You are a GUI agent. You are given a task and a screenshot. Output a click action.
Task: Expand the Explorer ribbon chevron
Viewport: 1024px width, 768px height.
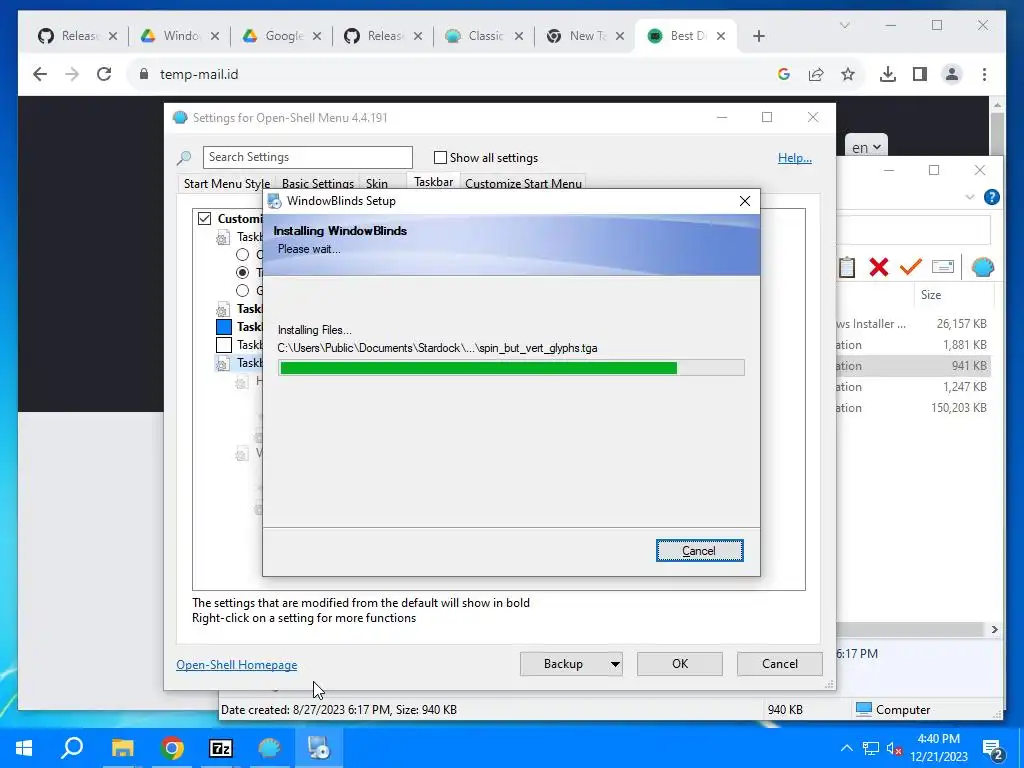[969, 197]
